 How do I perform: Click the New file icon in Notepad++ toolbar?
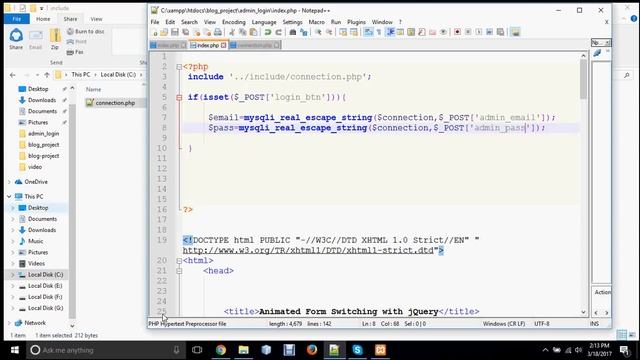tap(155, 32)
